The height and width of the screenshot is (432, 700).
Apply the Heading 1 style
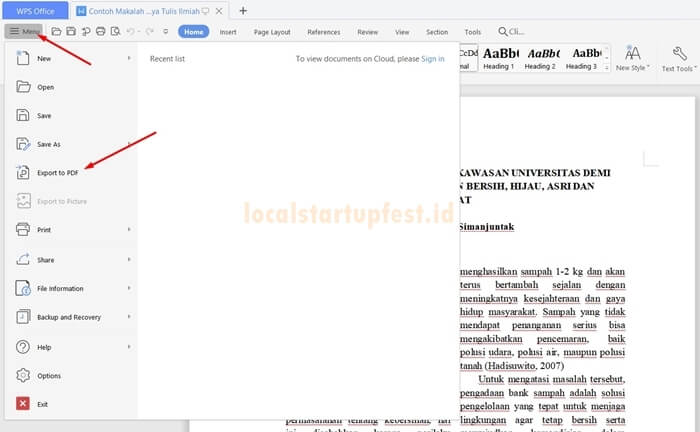[x=499, y=58]
